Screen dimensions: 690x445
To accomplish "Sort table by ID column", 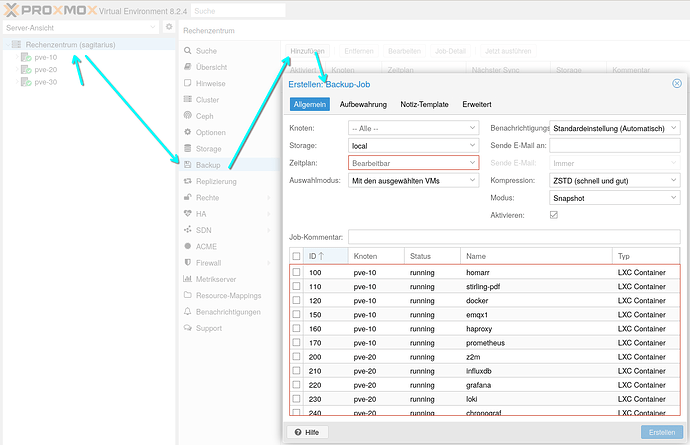I will click(326, 256).
